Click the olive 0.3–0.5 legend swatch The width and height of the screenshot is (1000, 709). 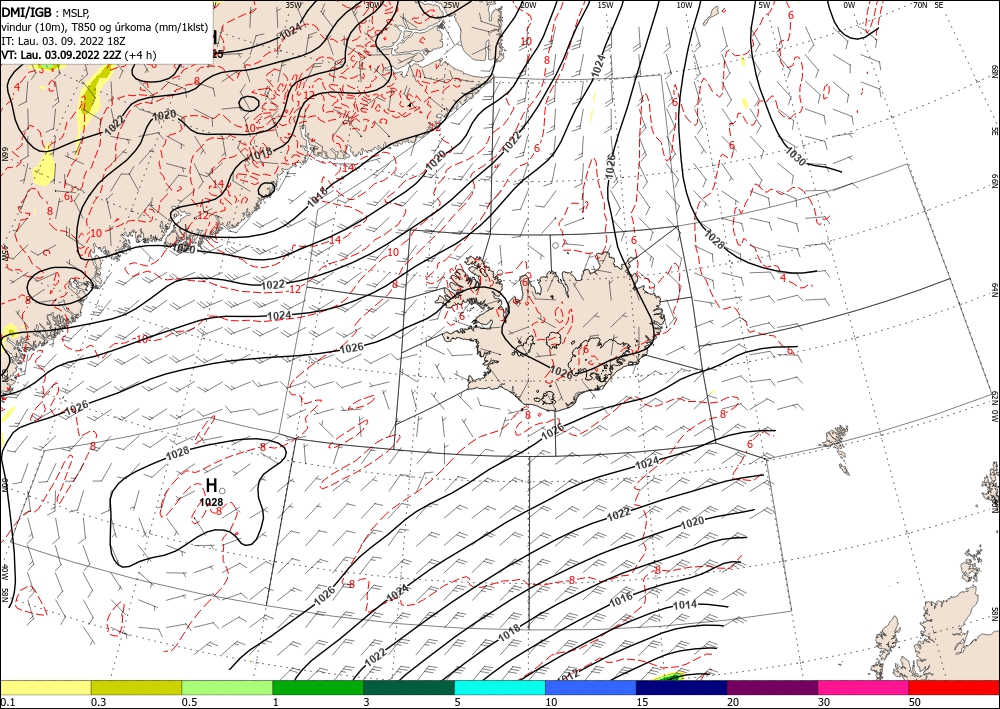click(136, 687)
